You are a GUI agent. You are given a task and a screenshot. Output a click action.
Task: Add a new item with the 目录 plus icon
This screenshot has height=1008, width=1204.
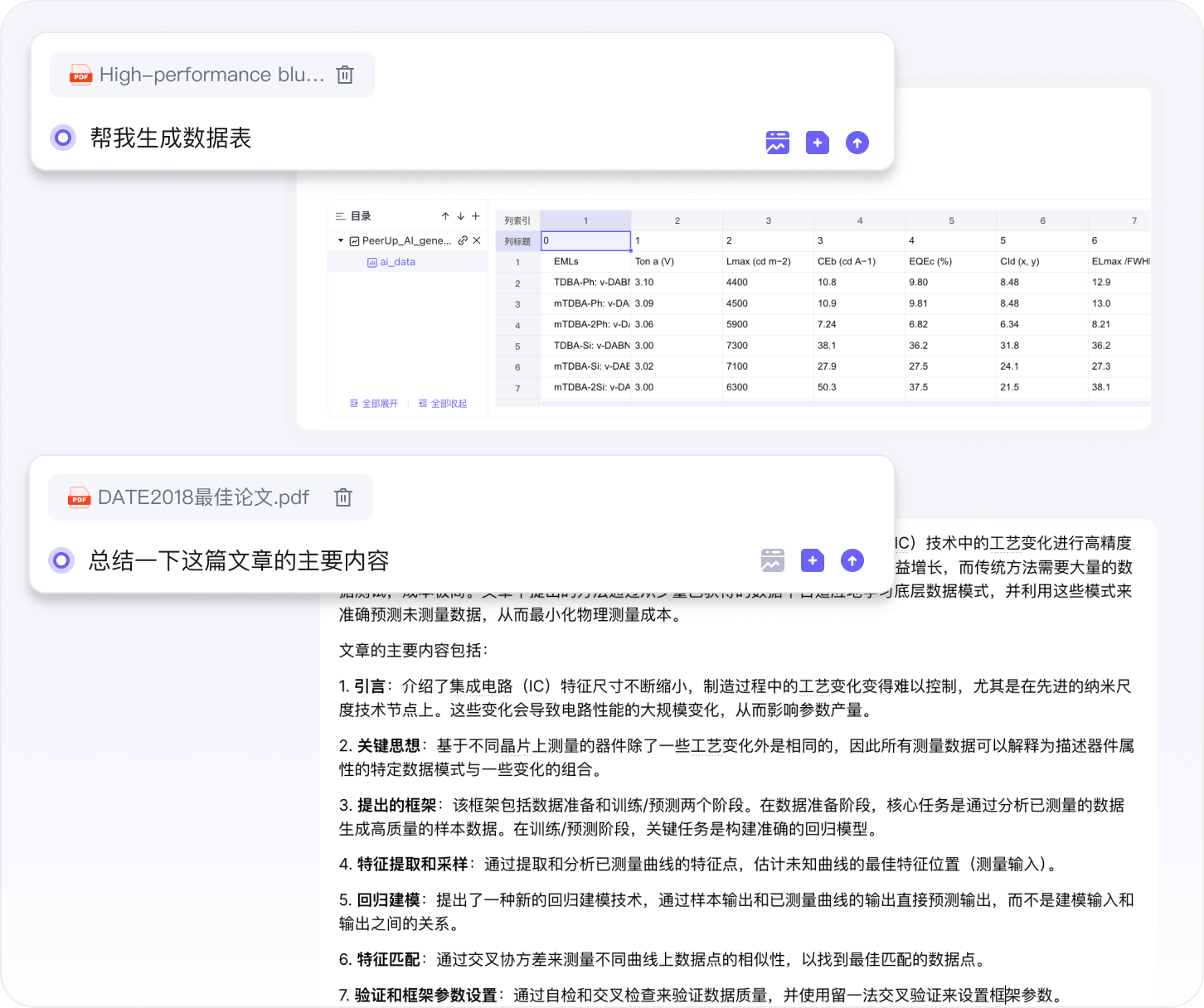[x=476, y=216]
